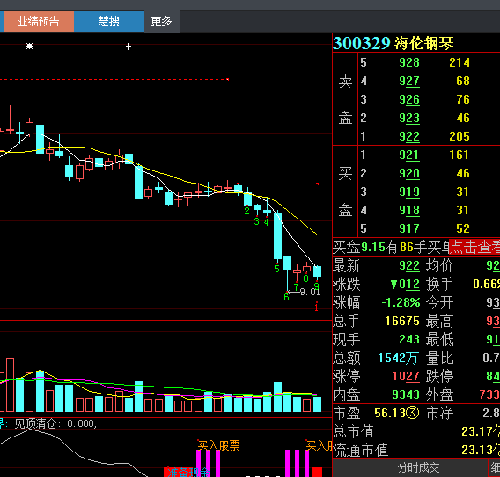Viewport: 500px width, 477px height.
Task: Click stock title 300329 海伦钢琴
Action: (x=393, y=43)
